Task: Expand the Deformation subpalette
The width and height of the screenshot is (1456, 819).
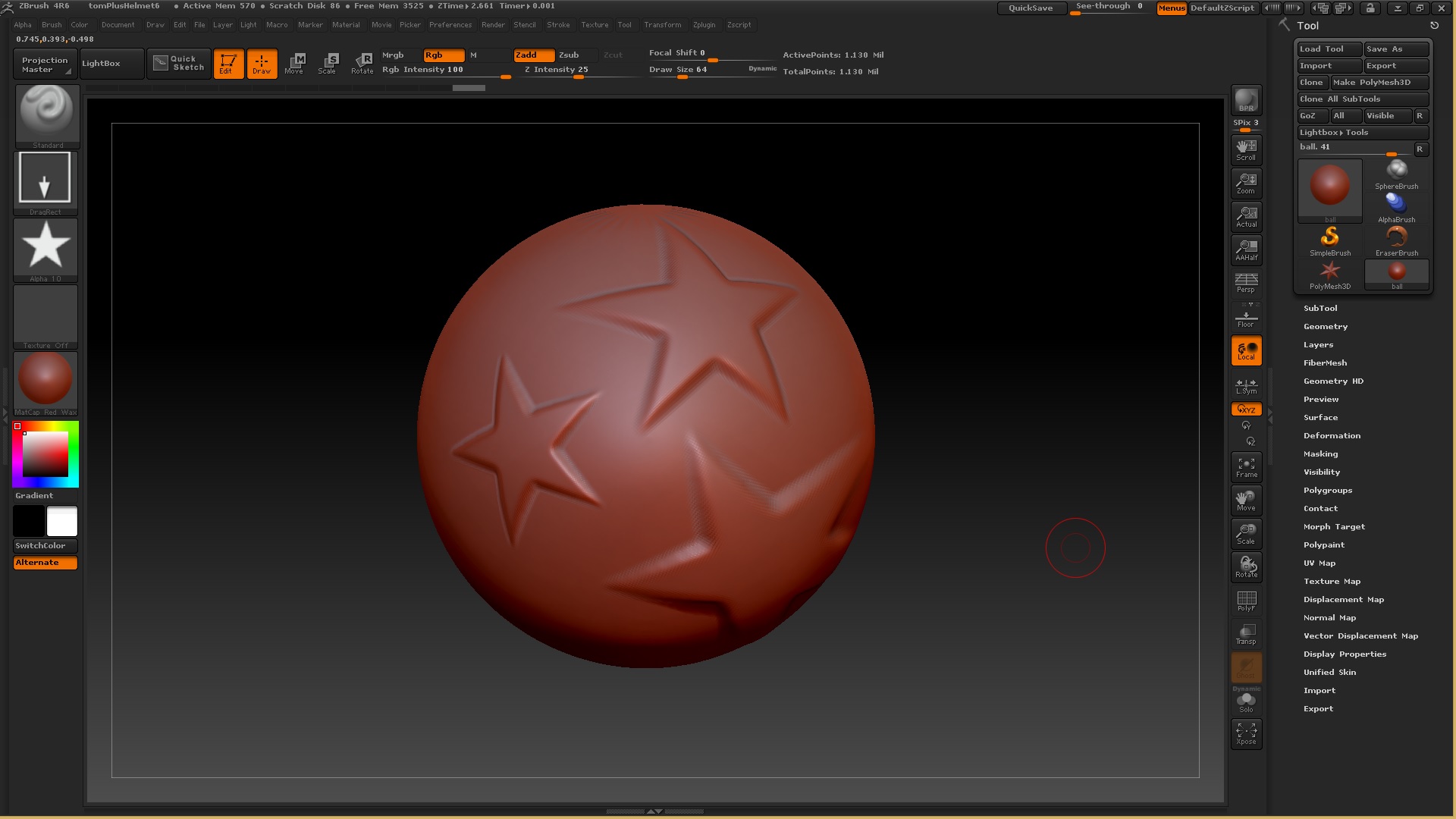Action: point(1332,436)
